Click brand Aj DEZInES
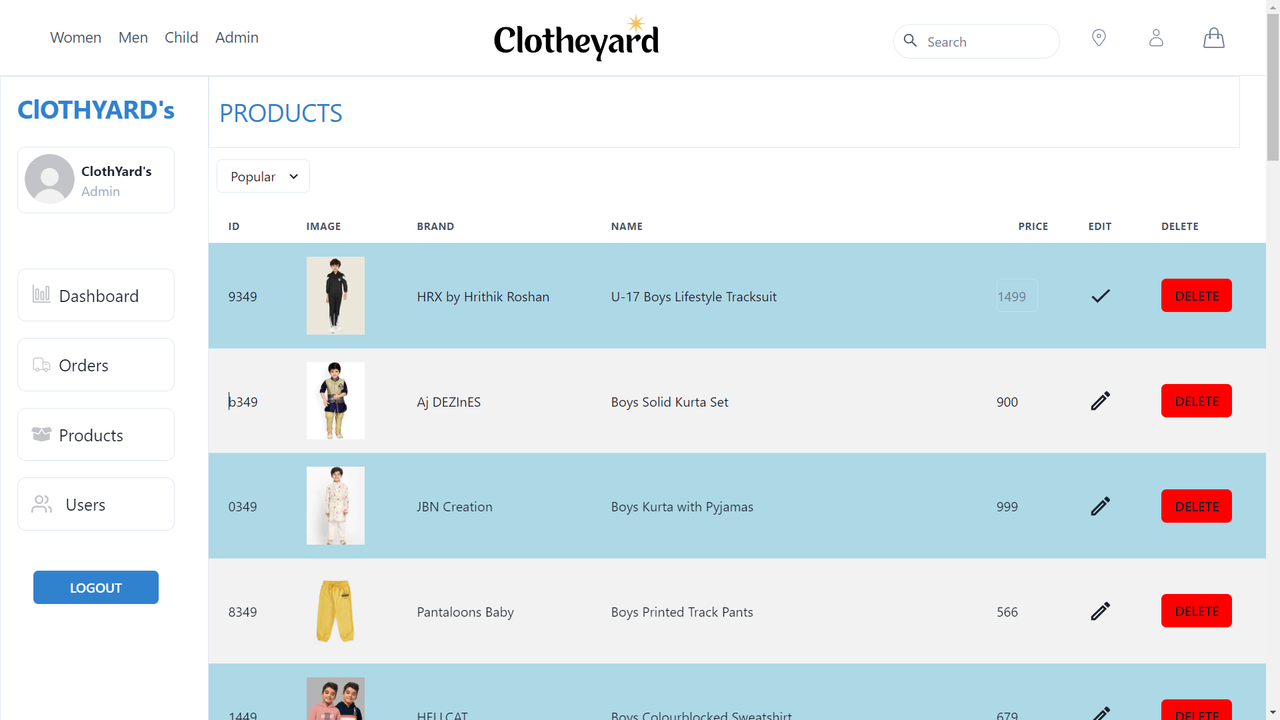The image size is (1280, 720). coord(449,401)
